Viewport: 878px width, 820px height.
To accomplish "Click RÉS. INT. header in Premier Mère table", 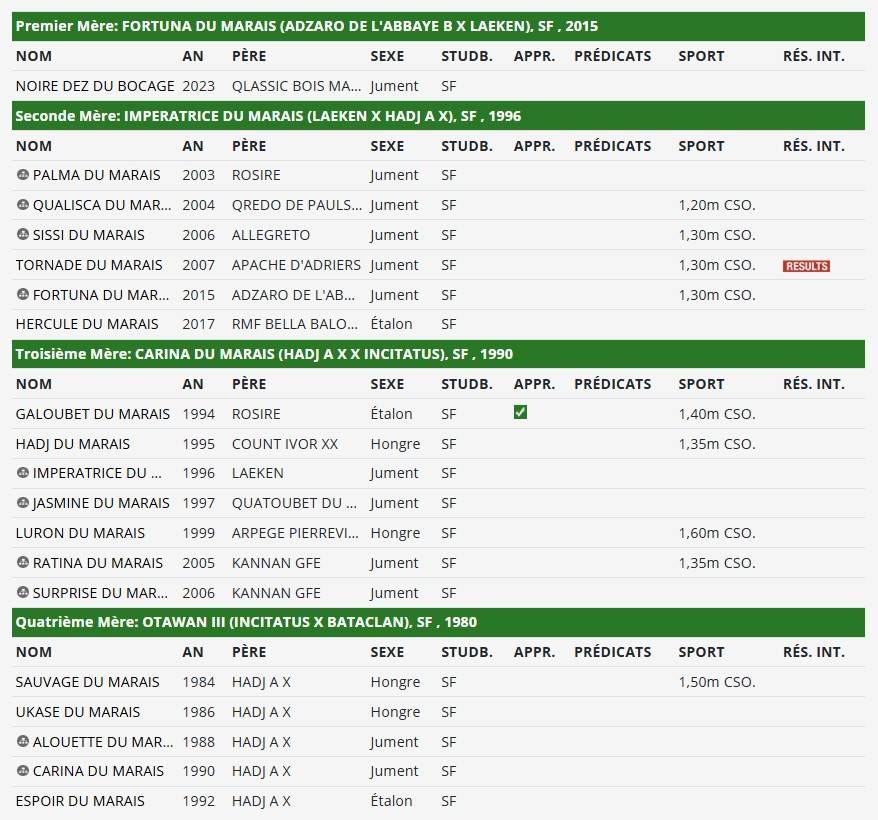I will pyautogui.click(x=814, y=56).
